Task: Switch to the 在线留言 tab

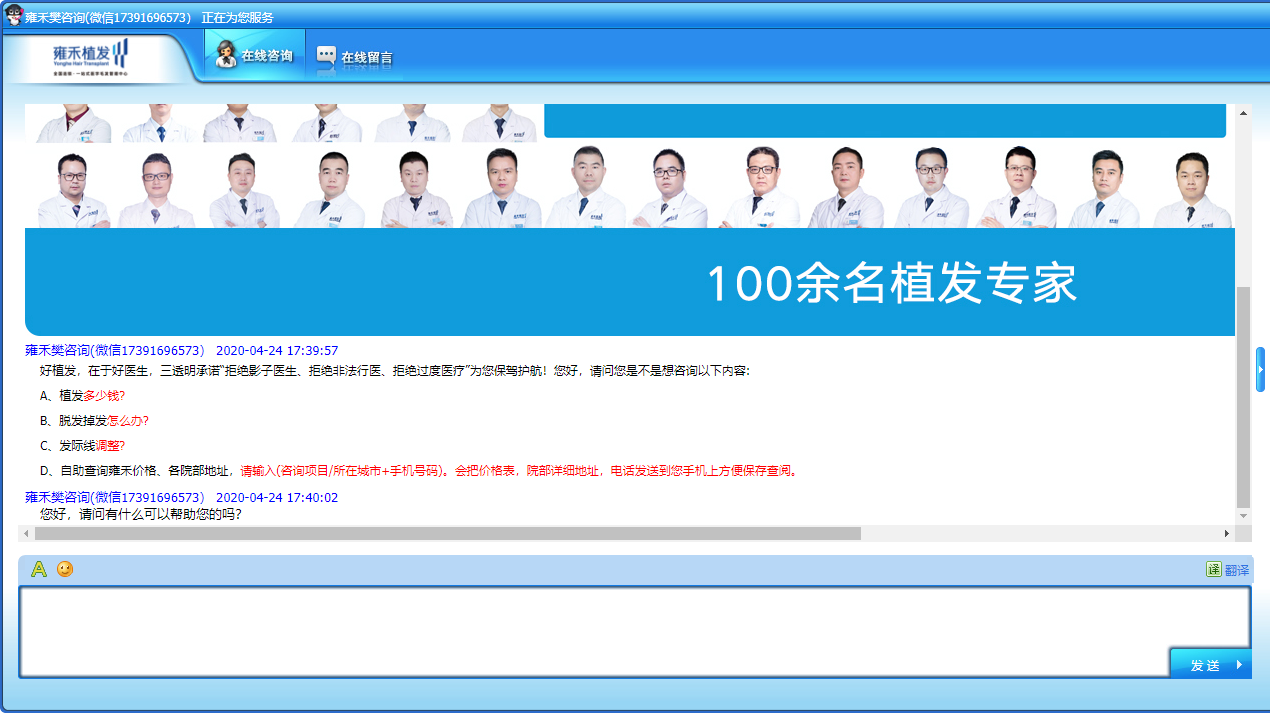Action: click(354, 57)
